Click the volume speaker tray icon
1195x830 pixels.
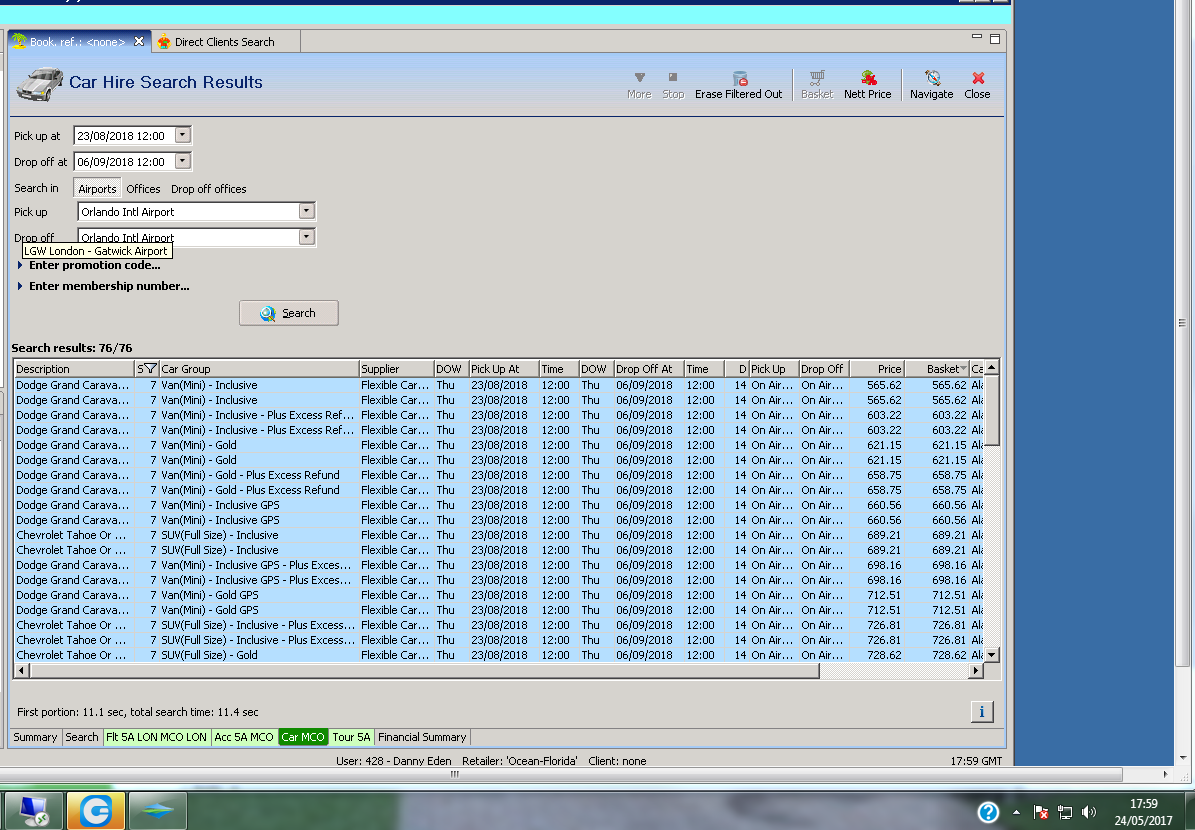point(1089,812)
